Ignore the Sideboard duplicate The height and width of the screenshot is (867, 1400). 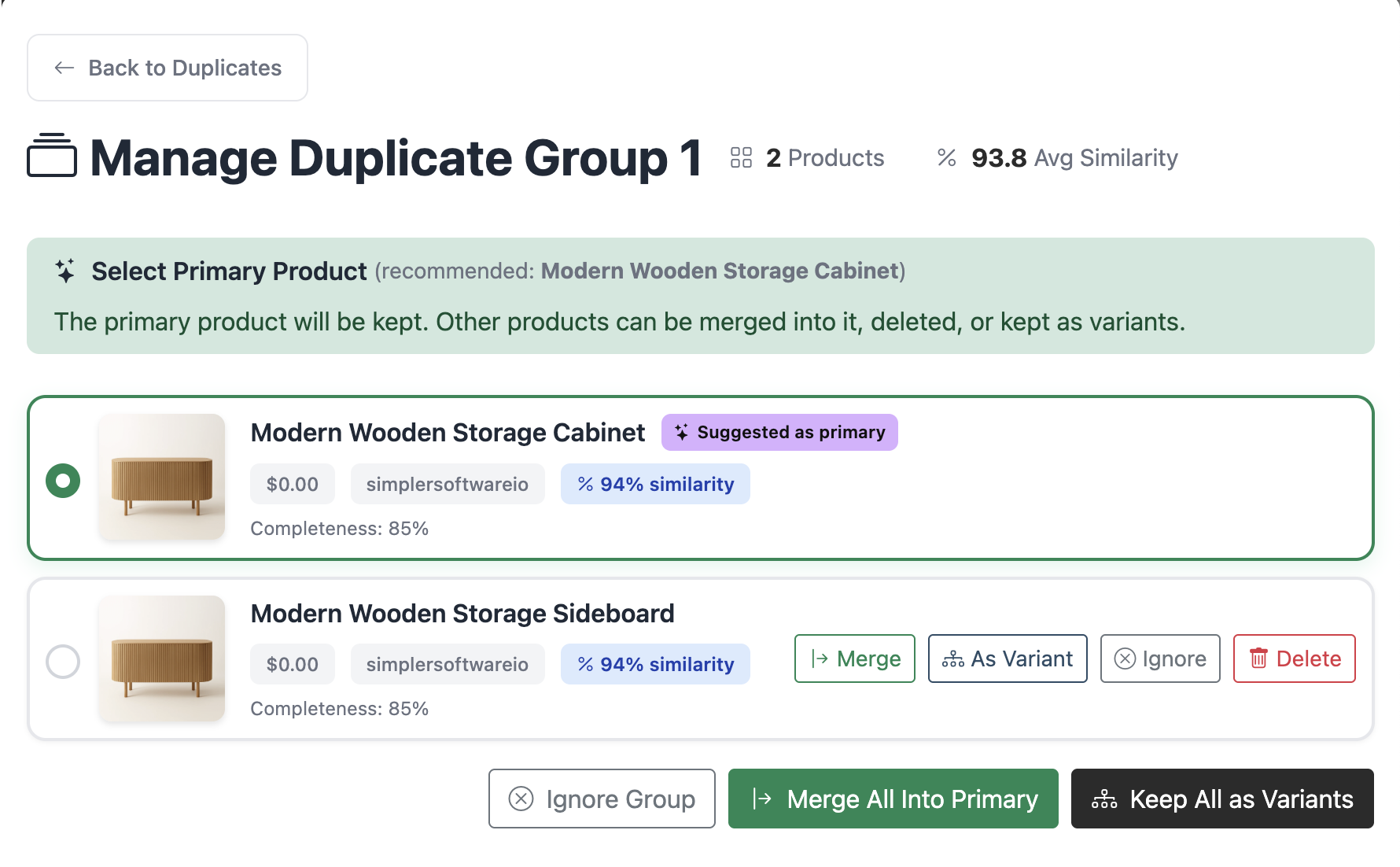tap(1159, 659)
